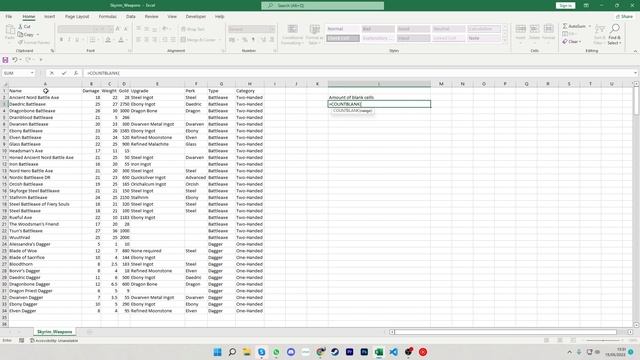Click the Cut scissors icon
This screenshot has height=360, width=640.
click(21, 27)
